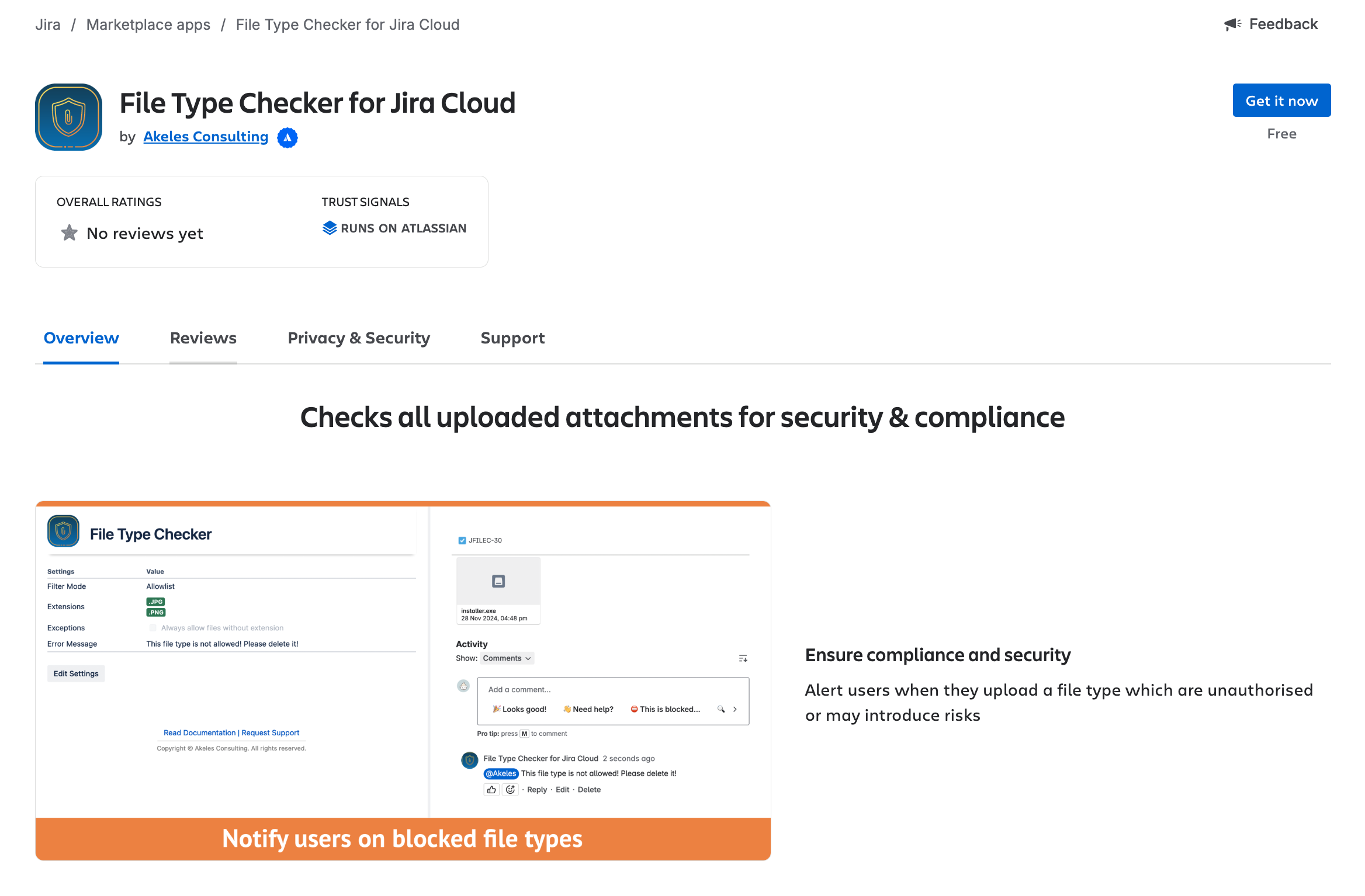Click the Get it now button
This screenshot has height=896, width=1365.
1281,100
